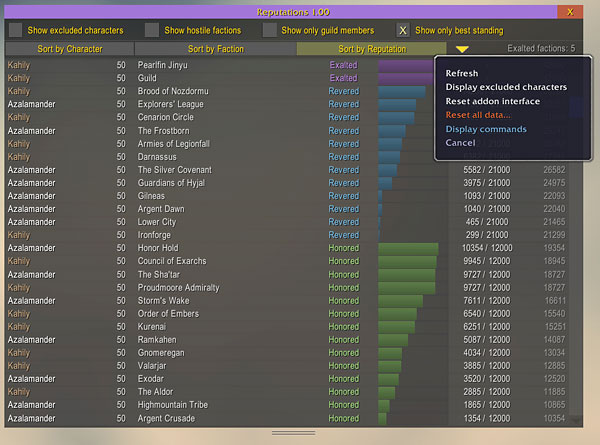600x445 pixels.
Task: Click the Argent Crusade faction entry
Action: coord(166,419)
